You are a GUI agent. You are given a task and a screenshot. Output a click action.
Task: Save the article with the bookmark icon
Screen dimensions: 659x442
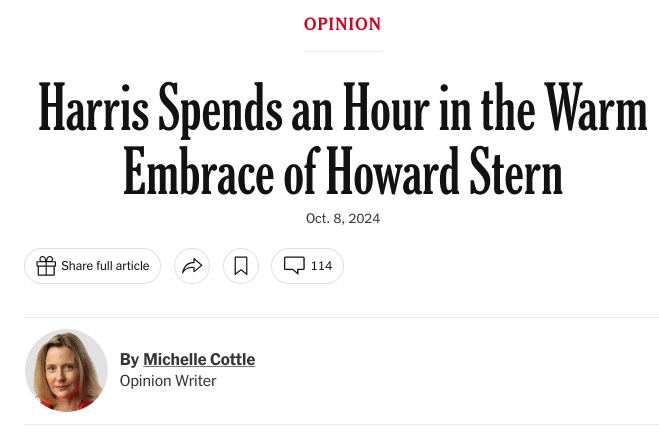[x=241, y=266]
